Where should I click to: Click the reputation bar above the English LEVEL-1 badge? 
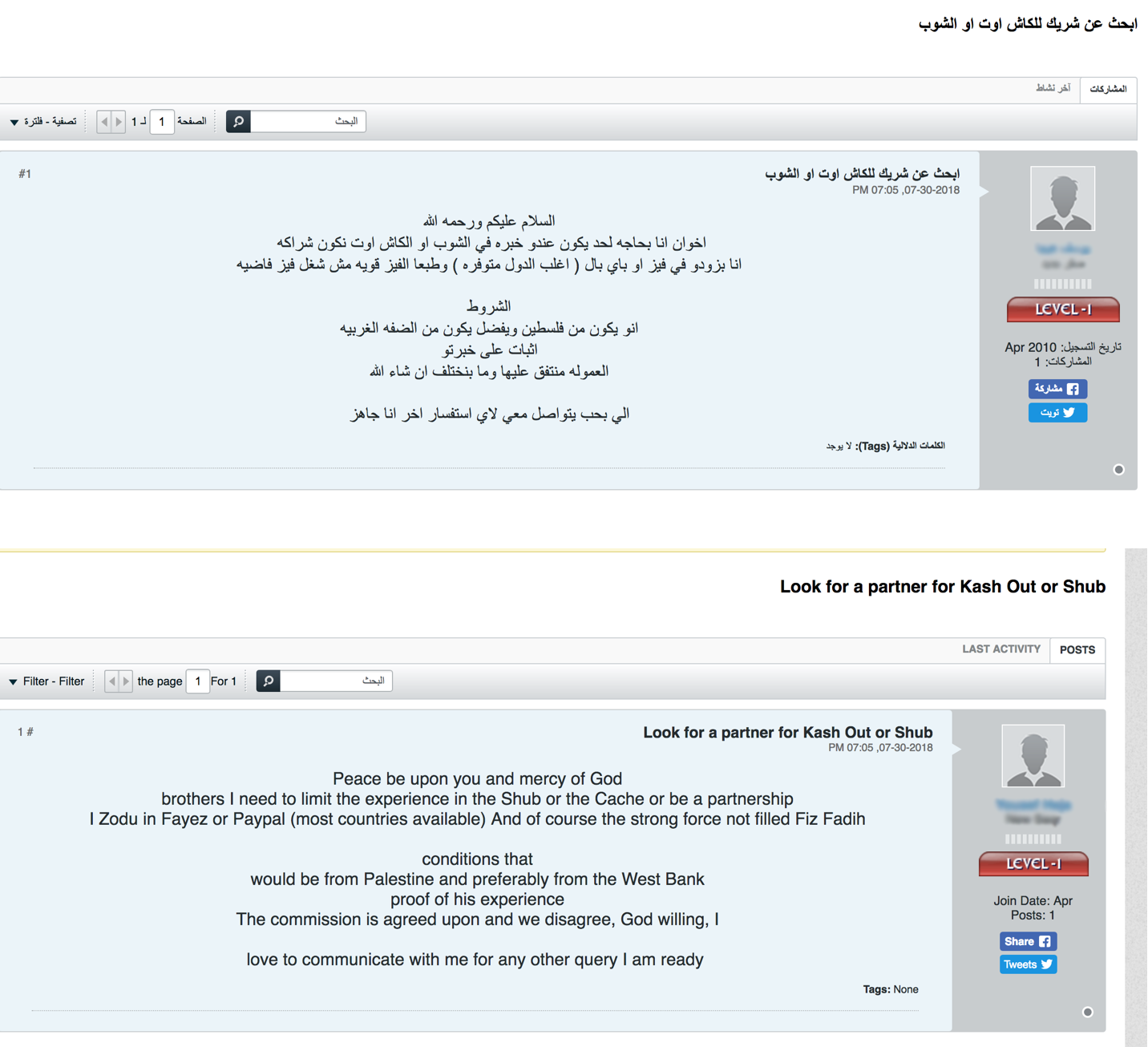[x=1033, y=839]
